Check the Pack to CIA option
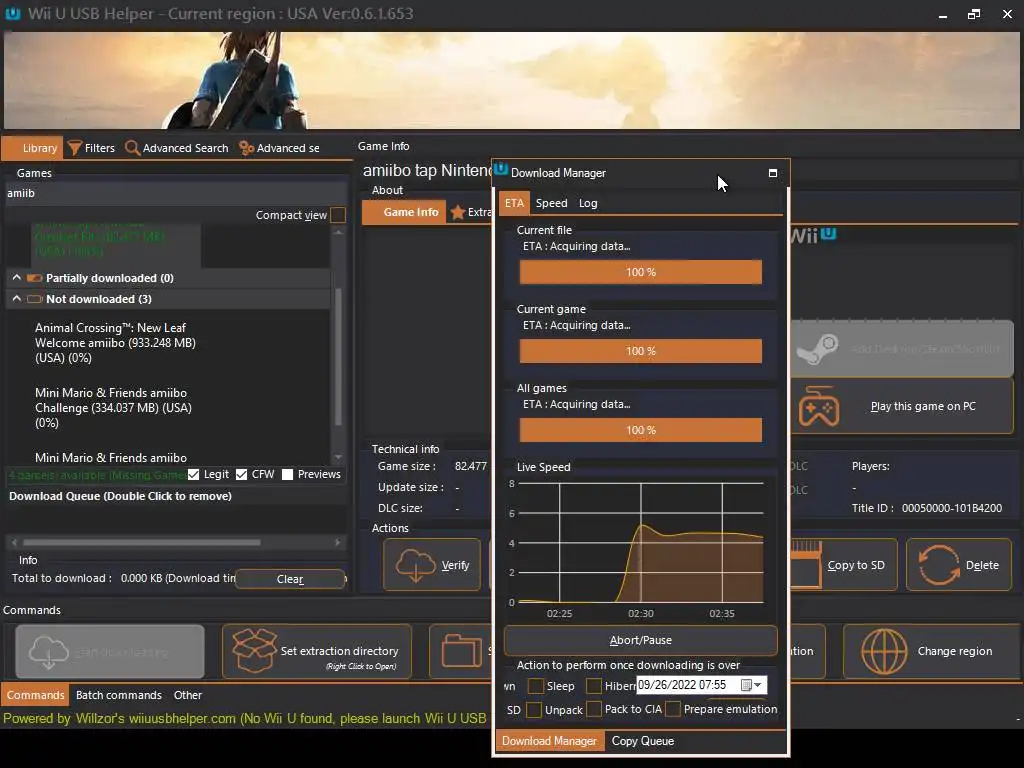Screen dimensions: 1024x768 pos(594,709)
